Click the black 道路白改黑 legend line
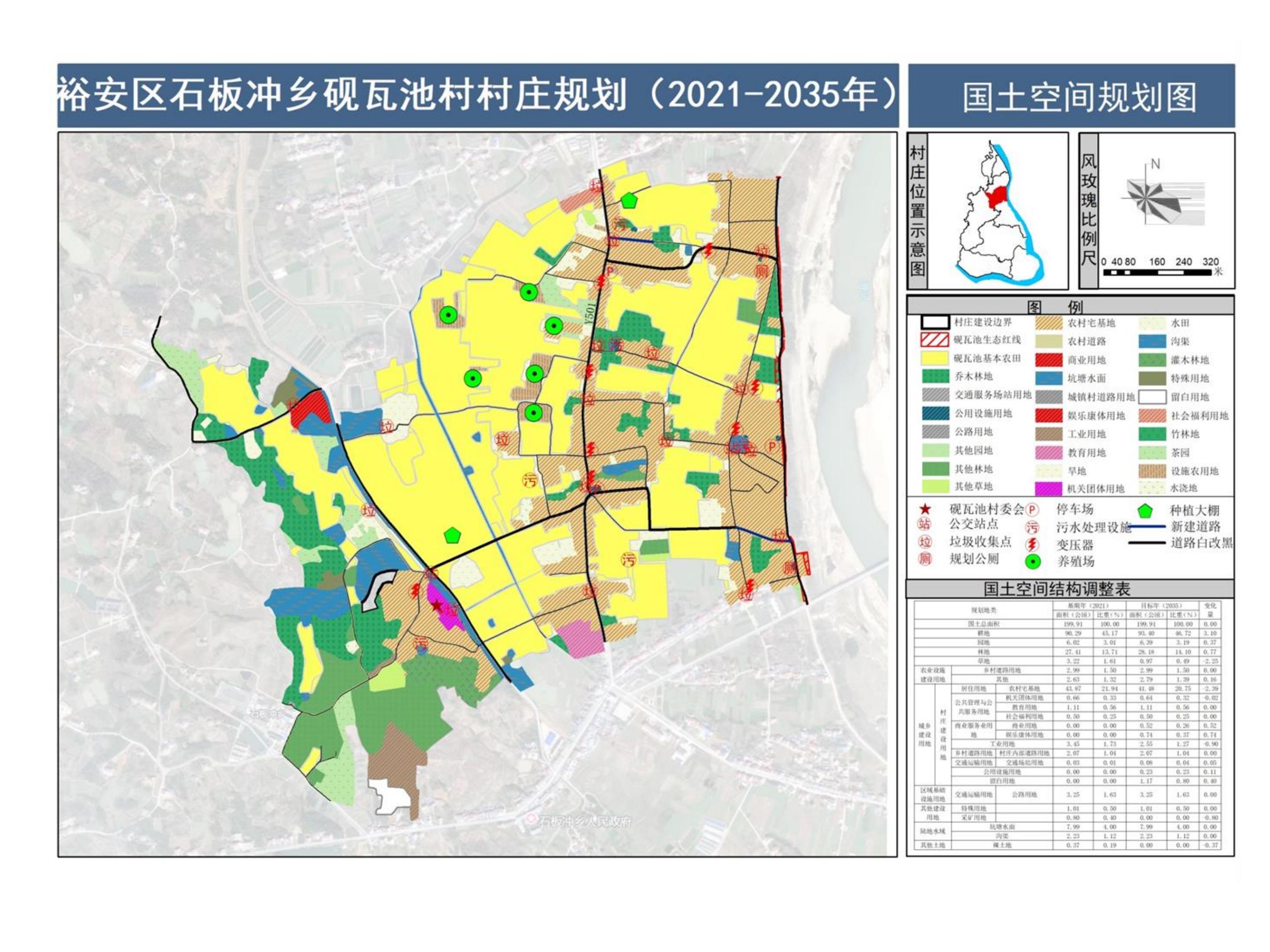 coord(1146,543)
